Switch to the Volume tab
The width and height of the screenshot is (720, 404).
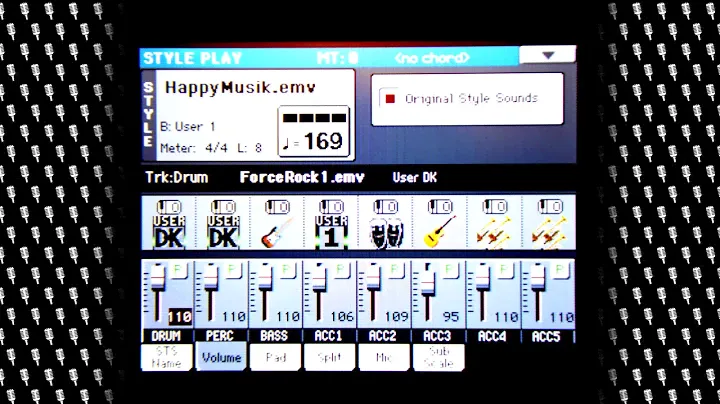tap(222, 357)
